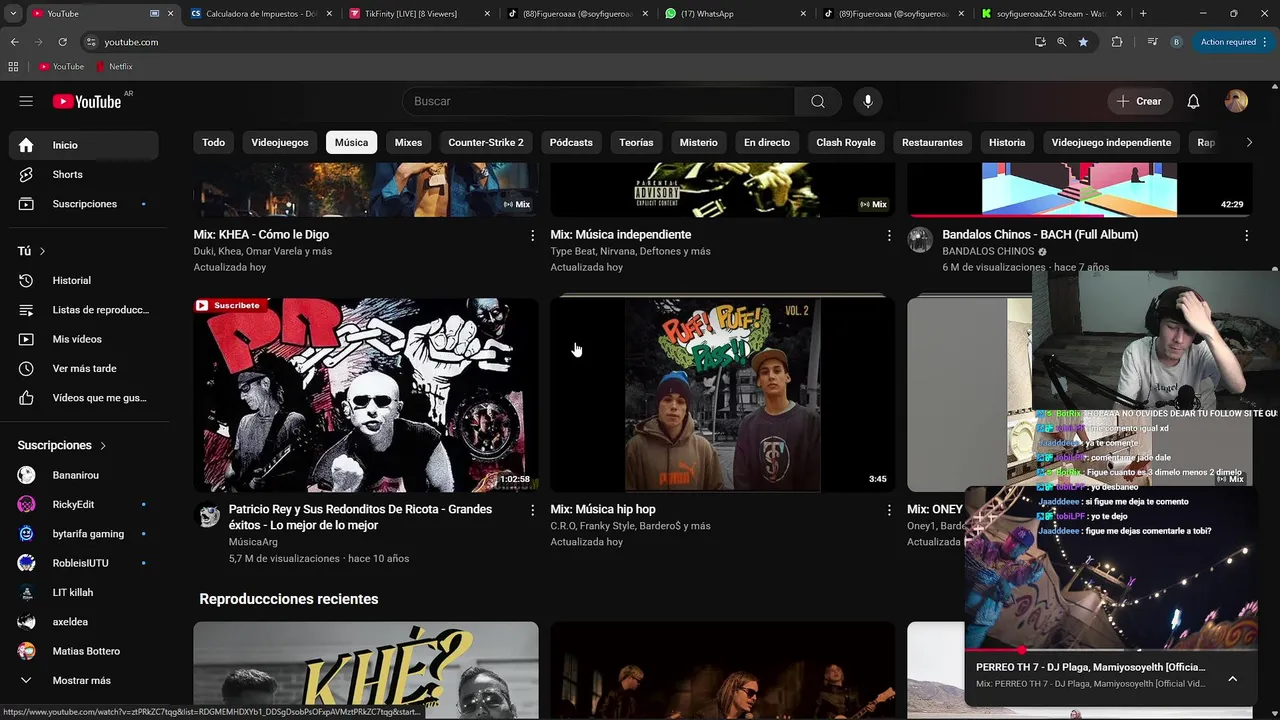This screenshot has width=1280, height=720.
Task: Select the Counter-Strike 2 chip
Action: [x=486, y=142]
